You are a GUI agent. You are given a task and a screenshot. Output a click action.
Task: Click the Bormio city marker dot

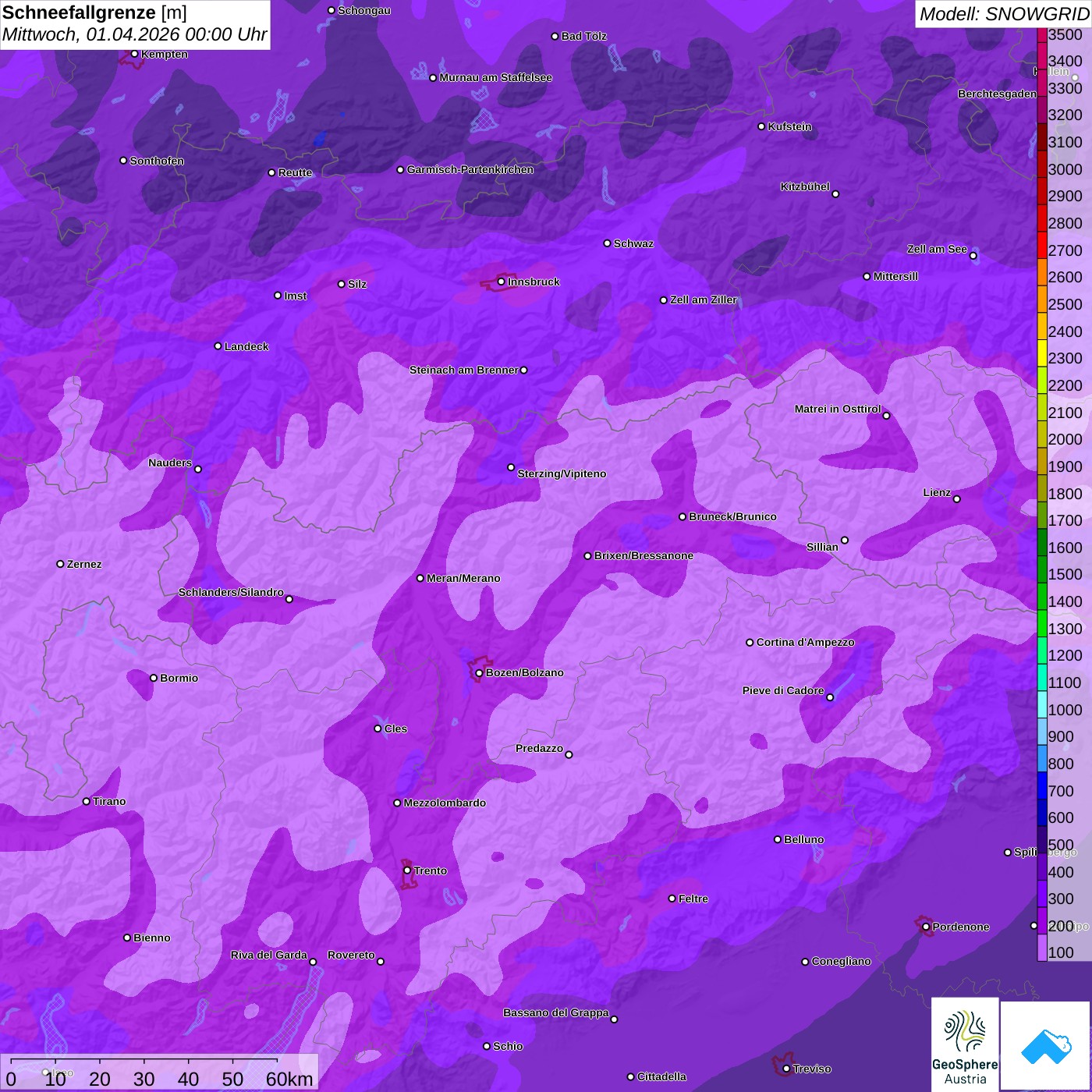(154, 678)
